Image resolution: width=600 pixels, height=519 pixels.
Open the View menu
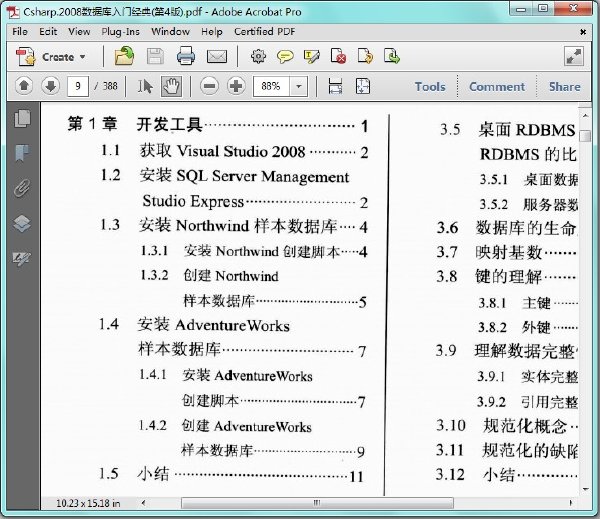tap(79, 31)
